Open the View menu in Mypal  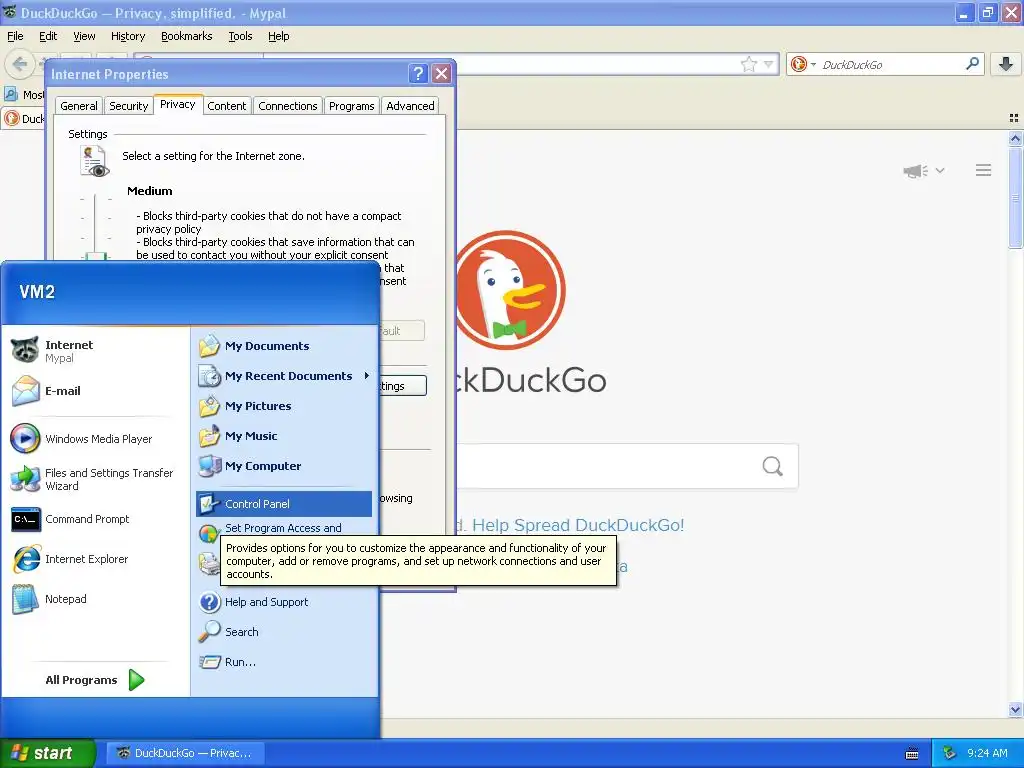(84, 36)
